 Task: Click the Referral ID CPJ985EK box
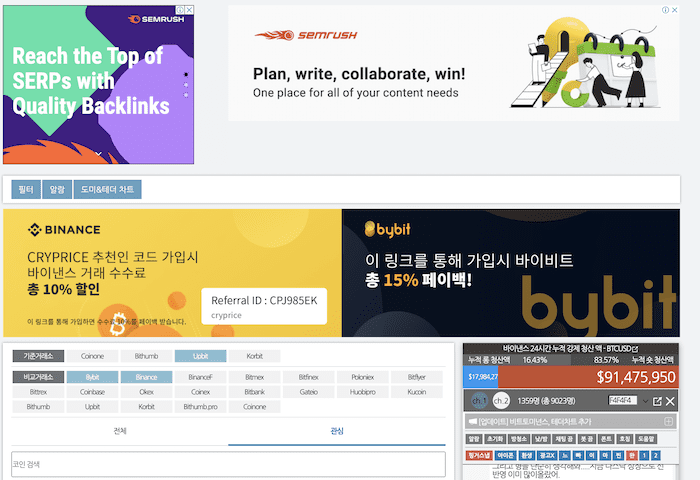[264, 306]
